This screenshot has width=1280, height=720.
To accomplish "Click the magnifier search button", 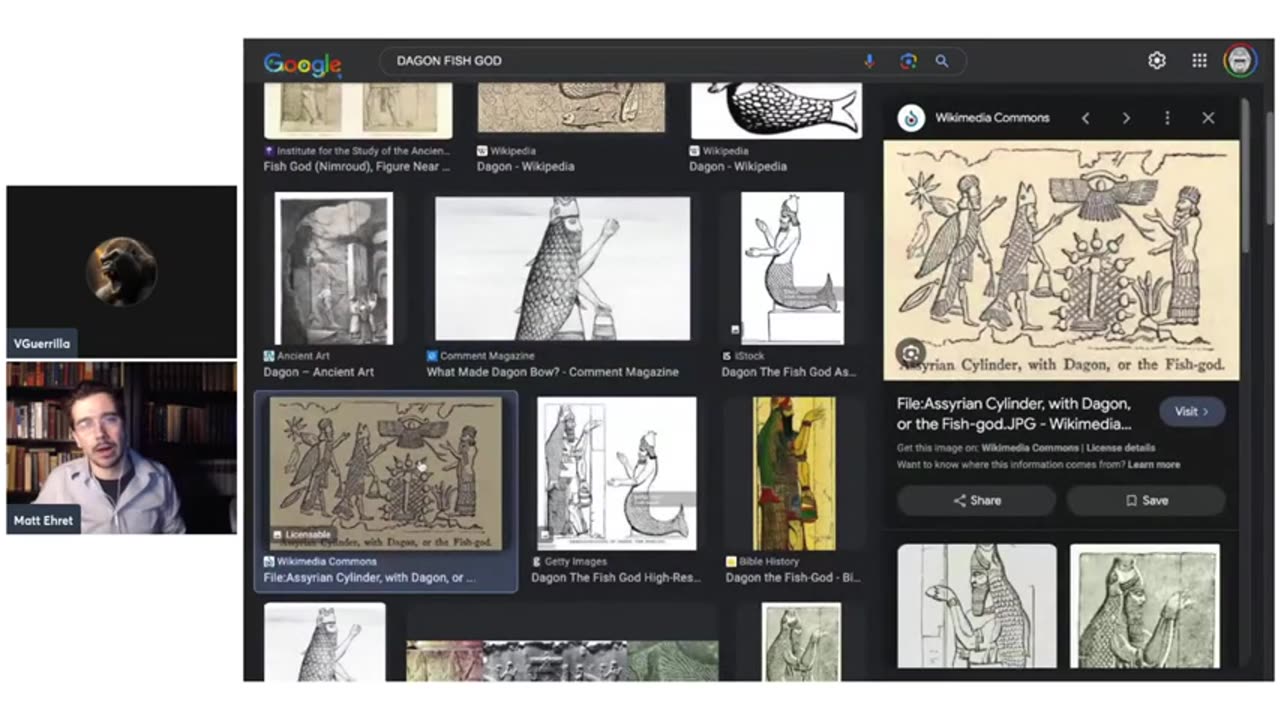I will (x=942, y=61).
